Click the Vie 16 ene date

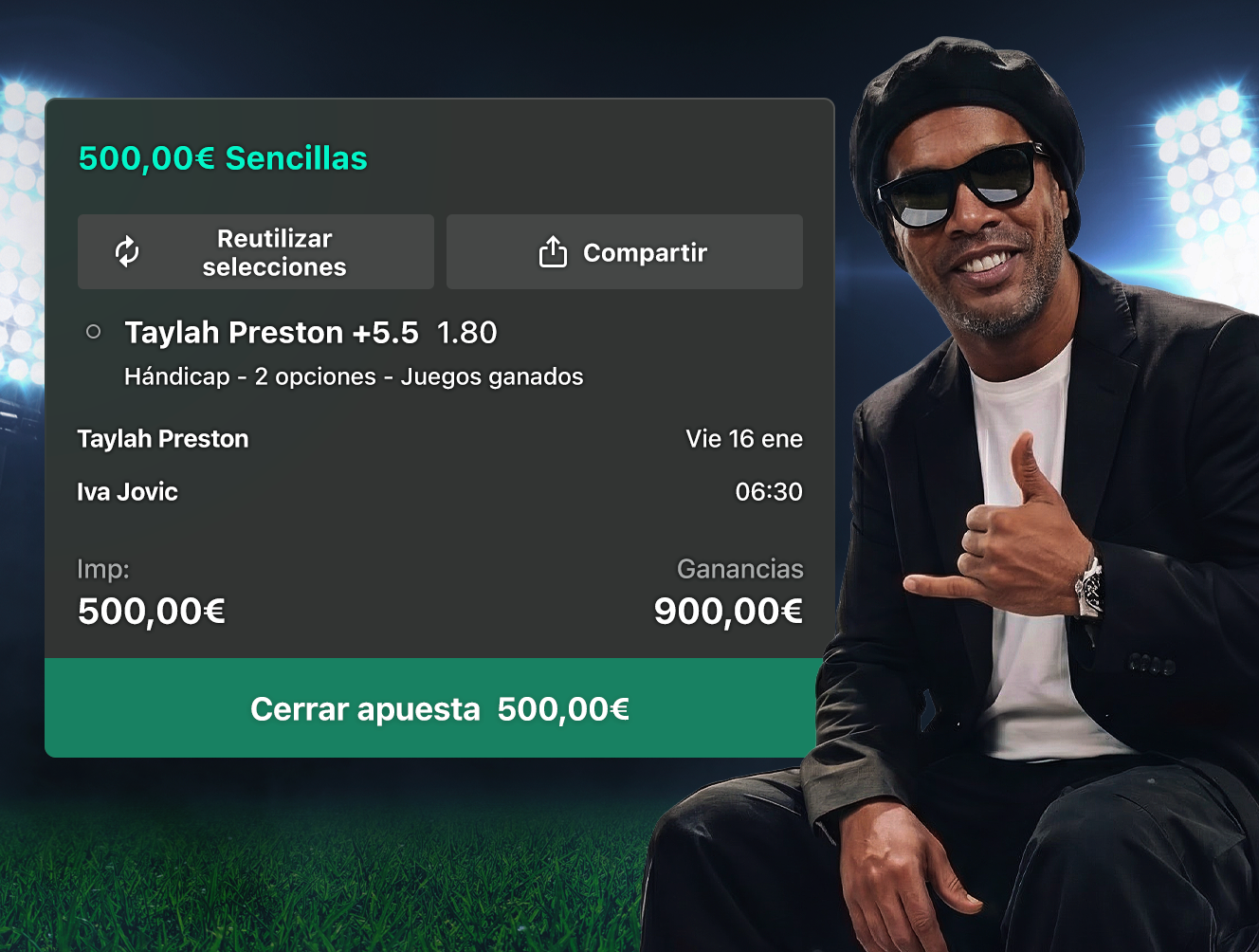[x=744, y=439]
